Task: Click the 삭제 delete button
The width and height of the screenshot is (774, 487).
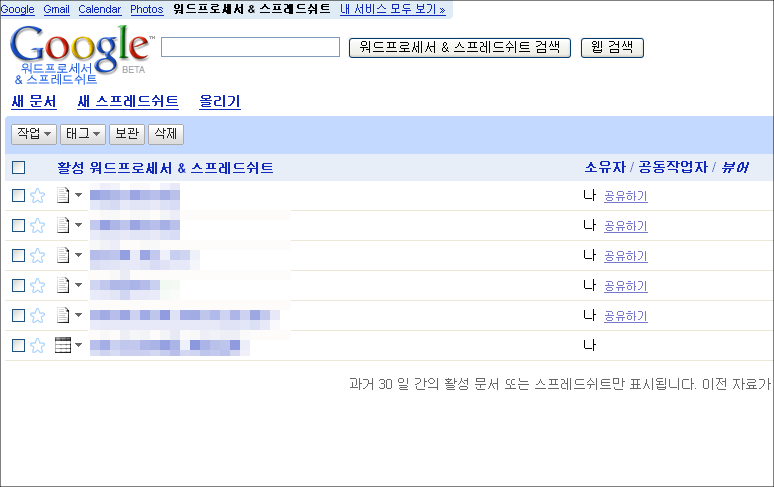Action: pos(166,134)
